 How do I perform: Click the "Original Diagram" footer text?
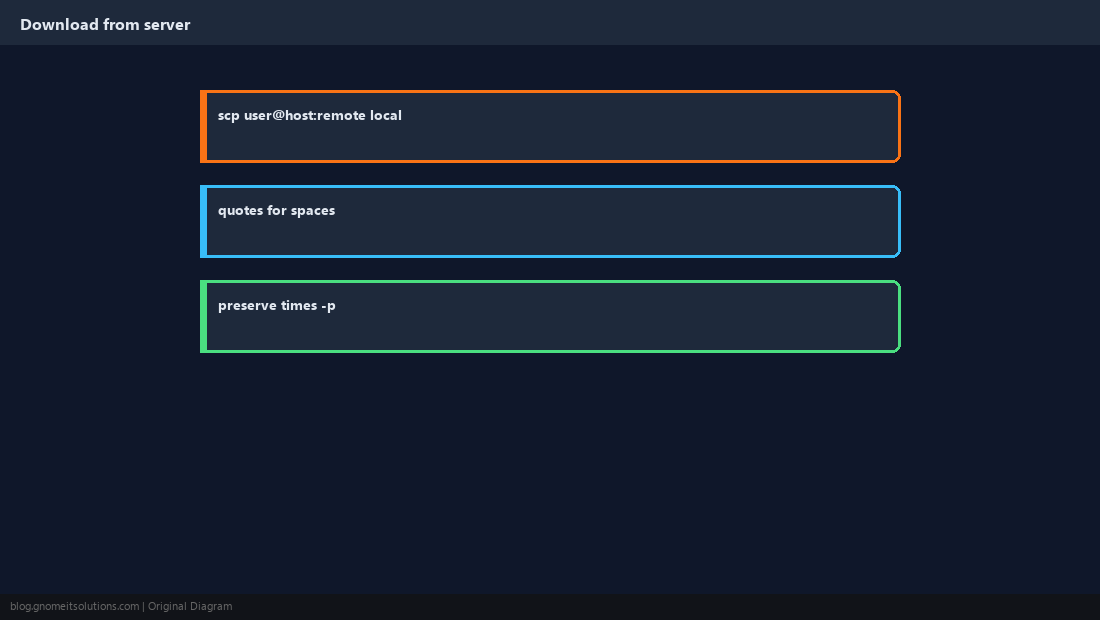click(190, 607)
